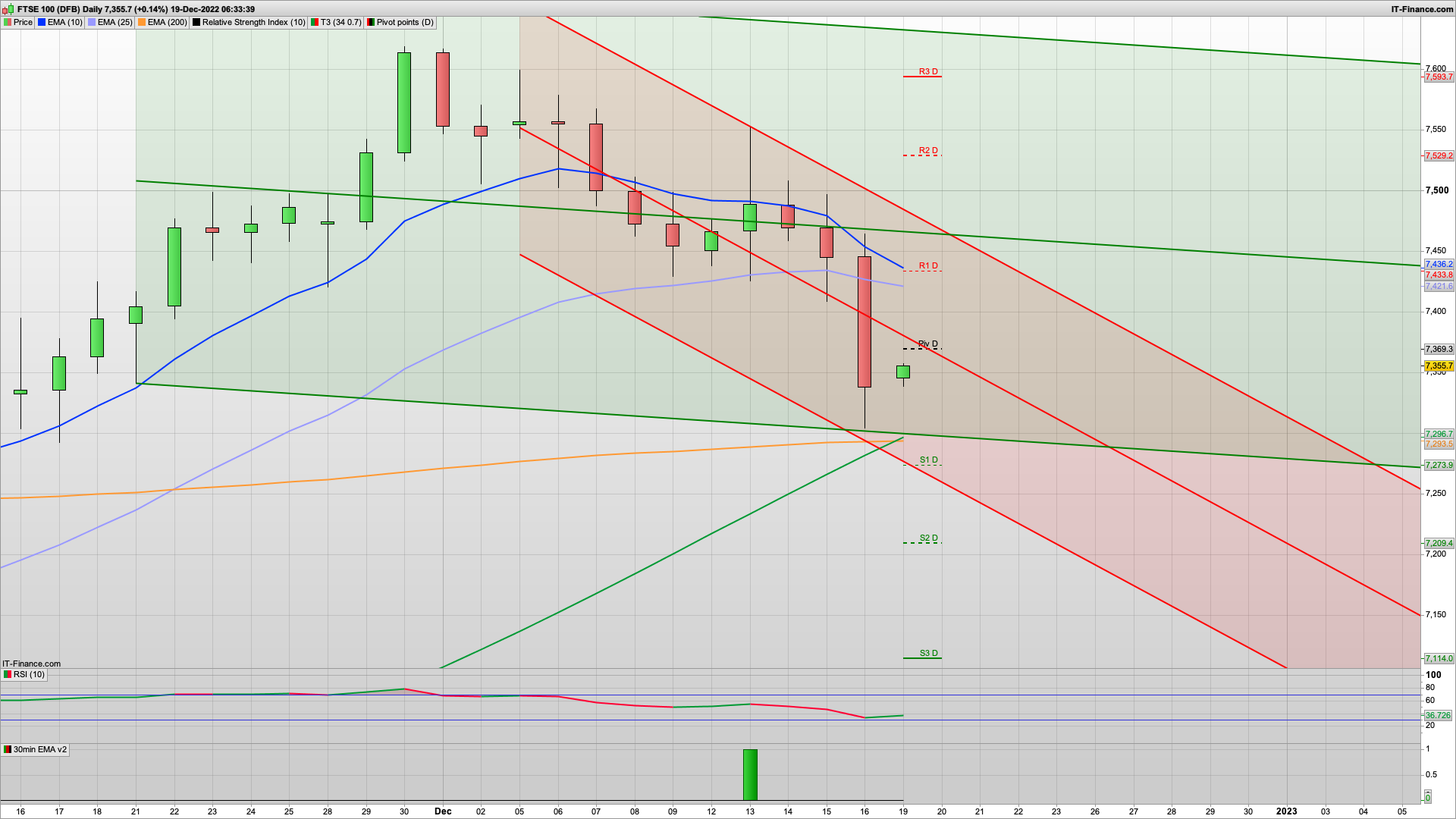Click the candlestick chart icon in the title bar
The image size is (1456, 819).
[6, 10]
